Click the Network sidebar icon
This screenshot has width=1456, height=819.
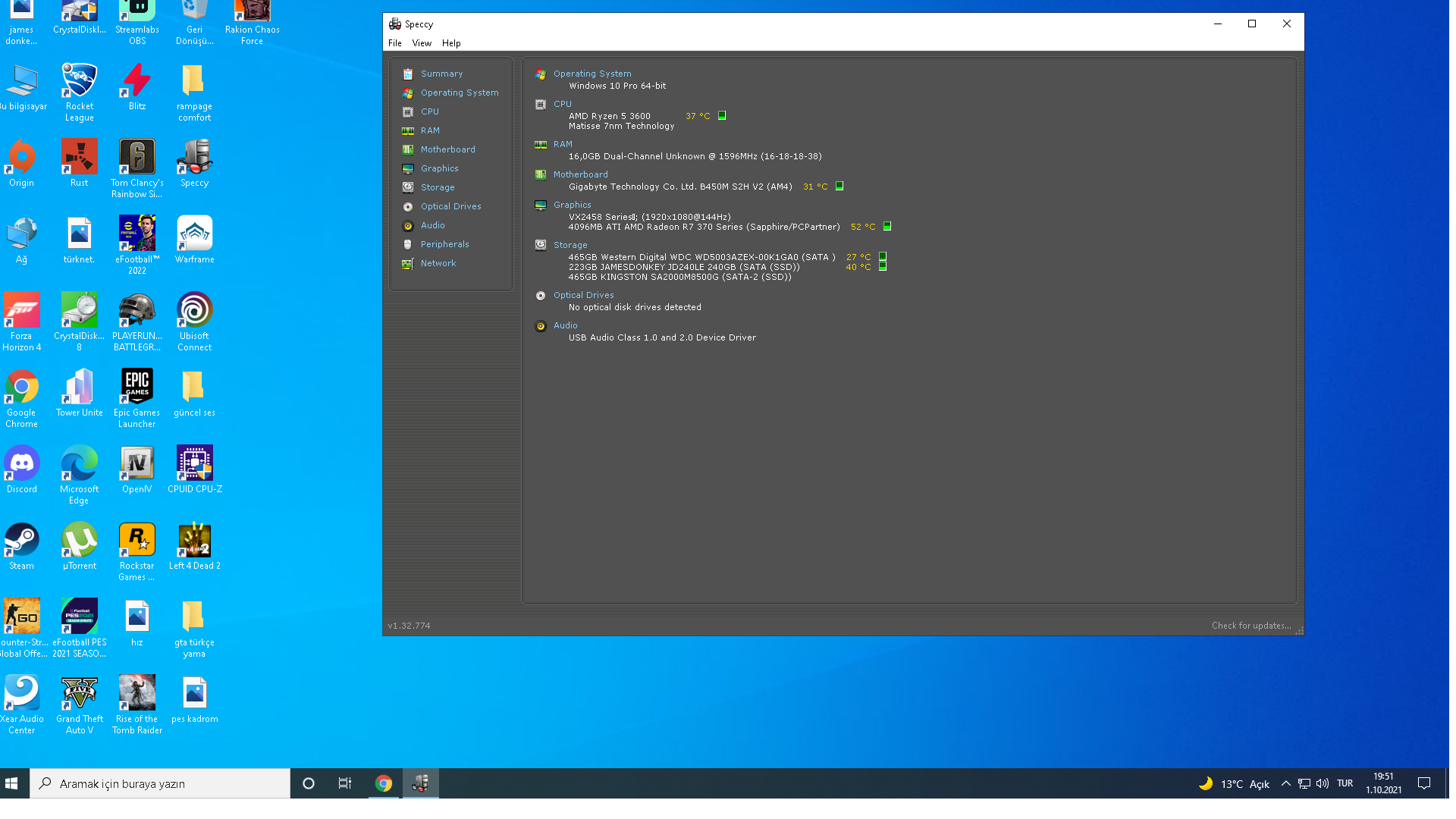pos(407,263)
